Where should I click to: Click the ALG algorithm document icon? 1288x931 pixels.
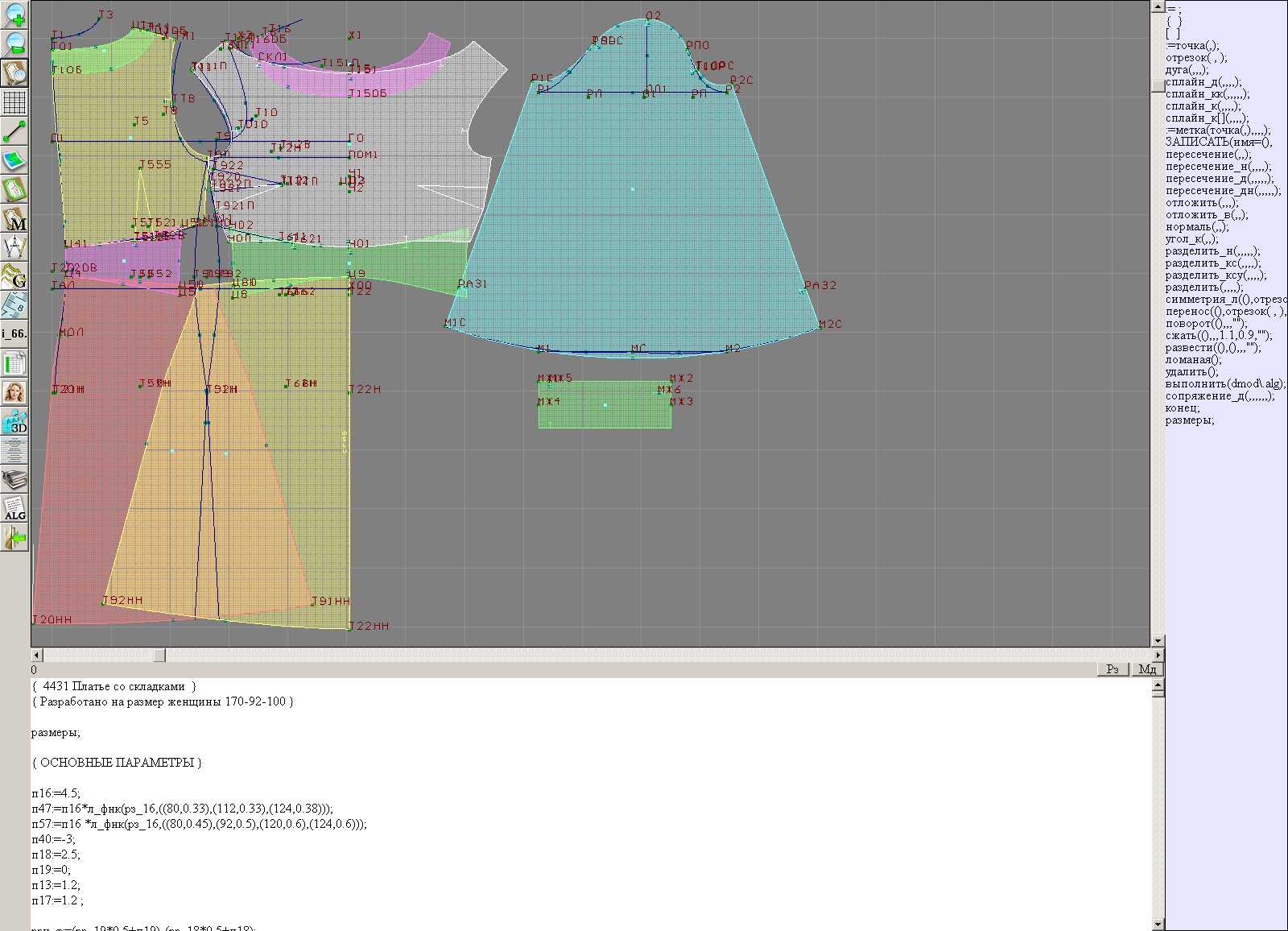(15, 508)
